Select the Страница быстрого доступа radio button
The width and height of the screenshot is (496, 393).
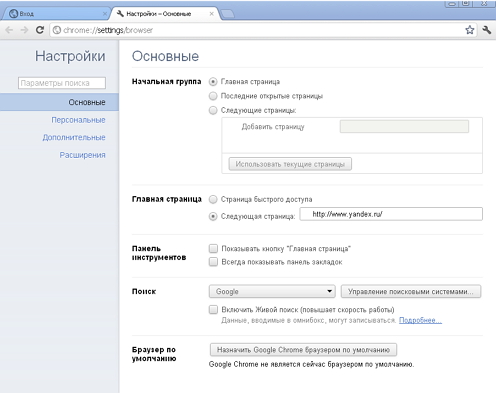point(213,199)
